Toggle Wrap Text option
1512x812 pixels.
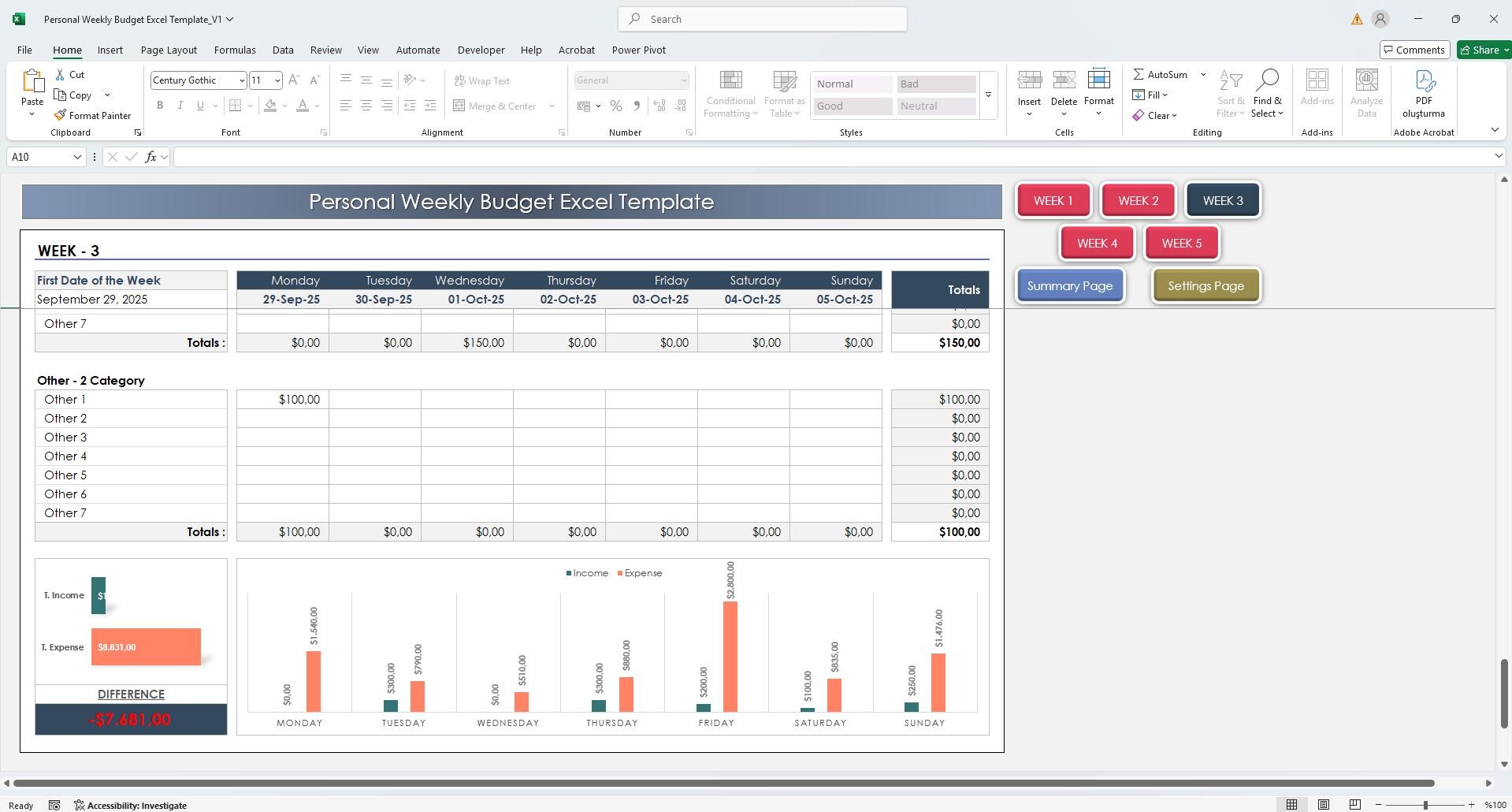[x=482, y=80]
